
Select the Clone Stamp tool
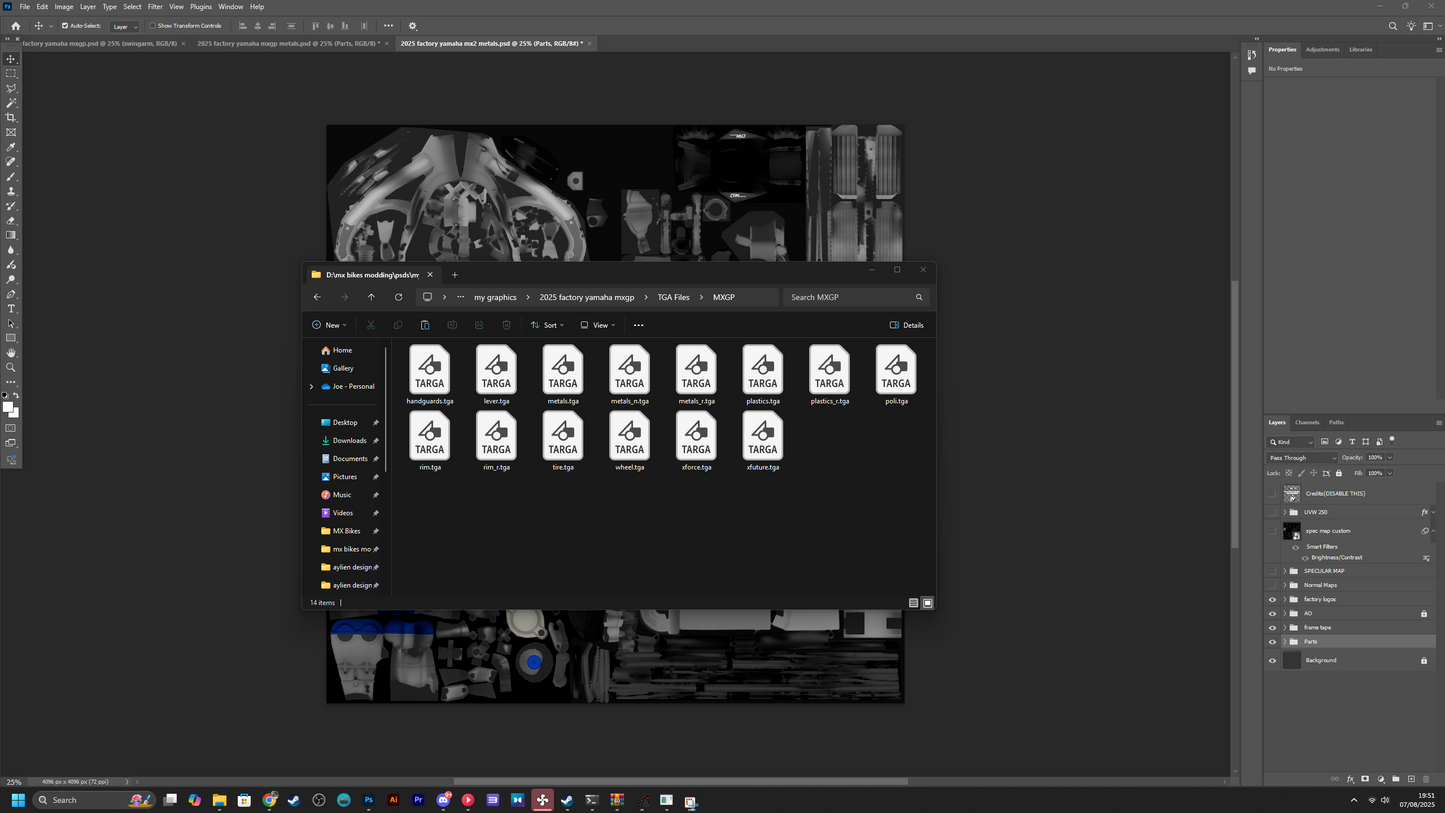tap(11, 191)
